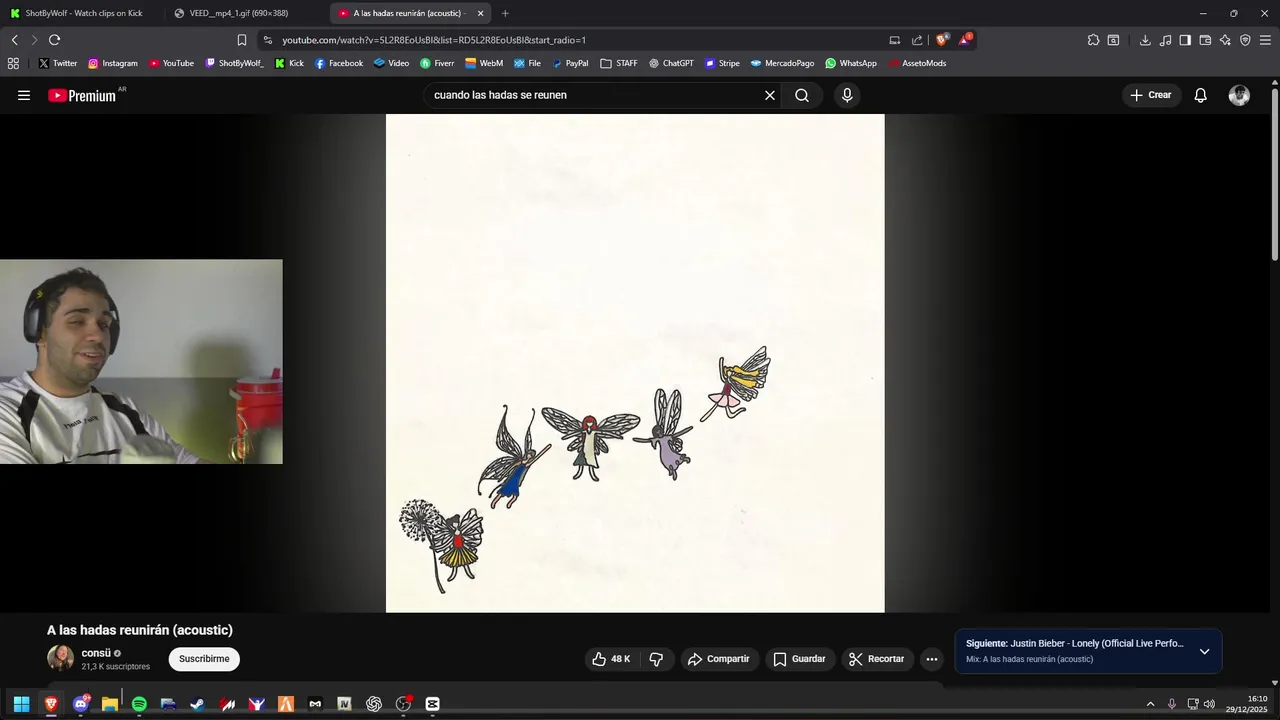Open the Fiverr bookmark
This screenshot has height=720, width=1280.
click(x=437, y=63)
